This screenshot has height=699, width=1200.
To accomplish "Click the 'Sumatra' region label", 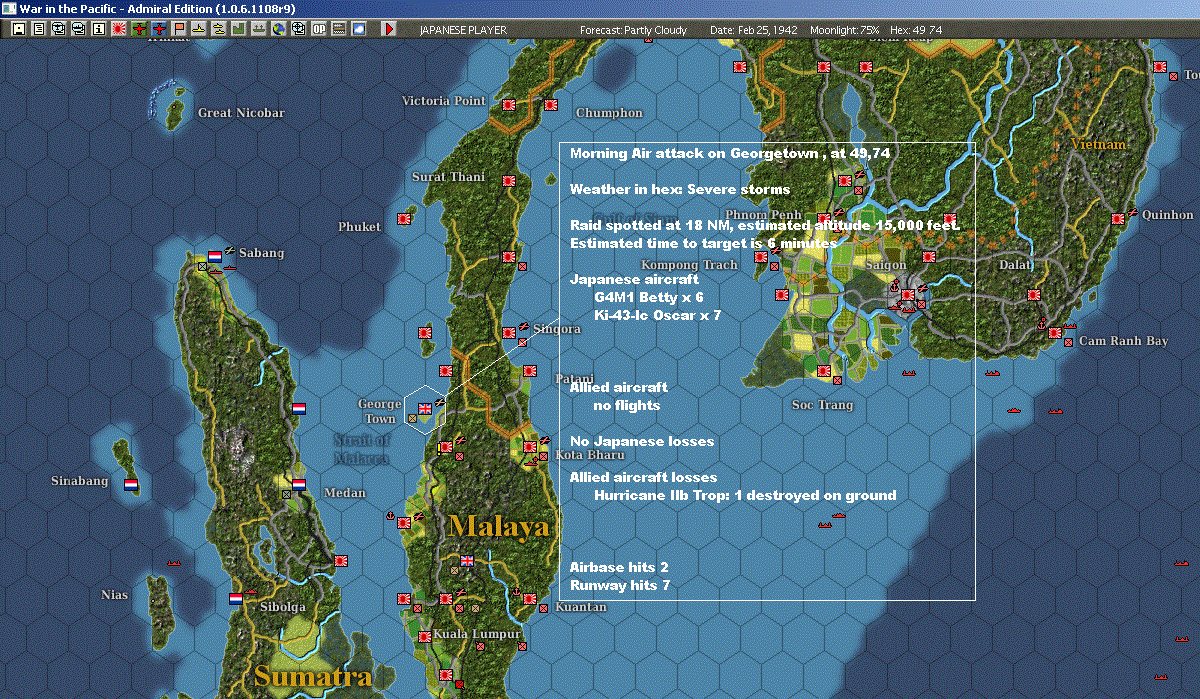I will [312, 675].
